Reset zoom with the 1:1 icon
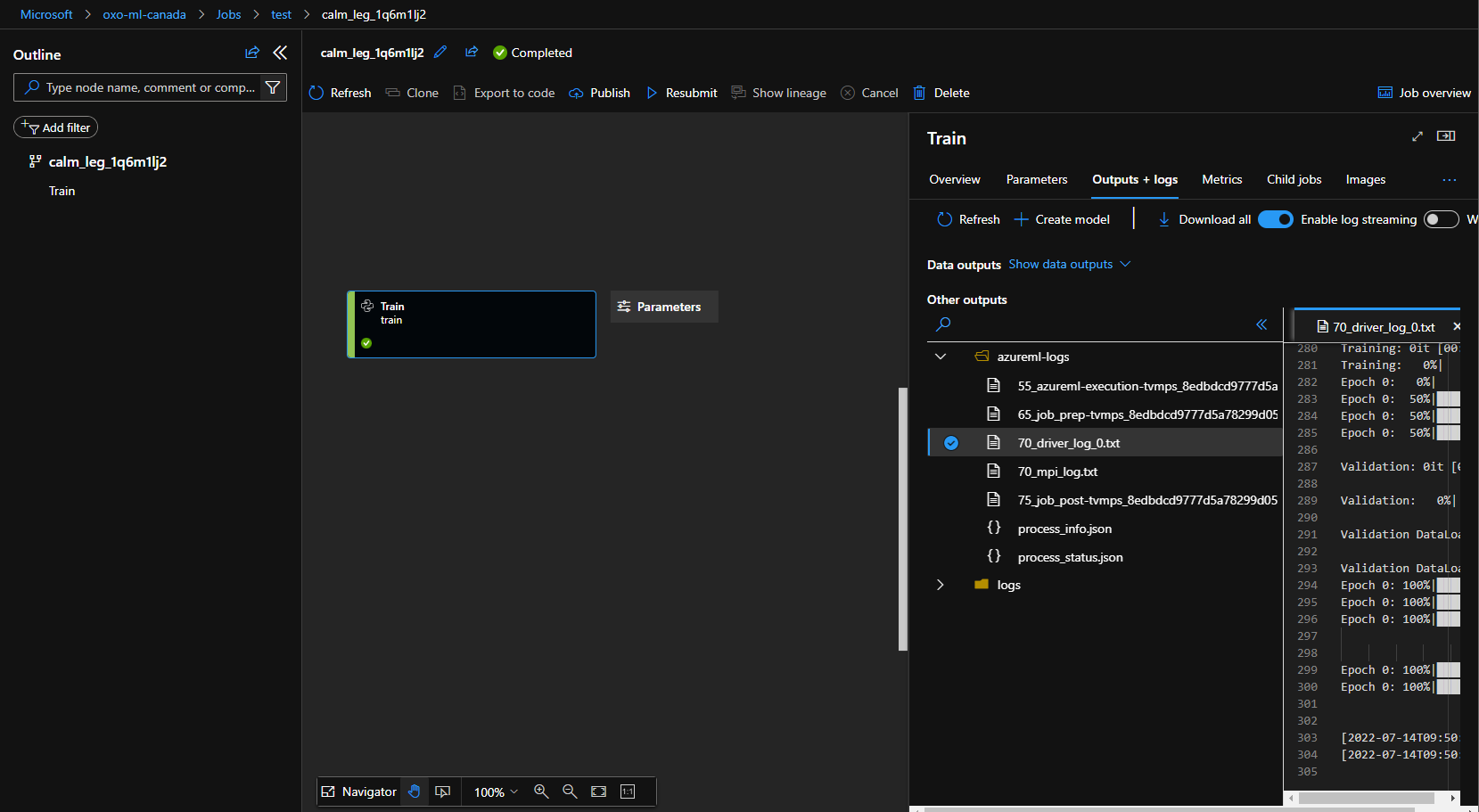Viewport: 1479px width, 812px height. tap(628, 791)
